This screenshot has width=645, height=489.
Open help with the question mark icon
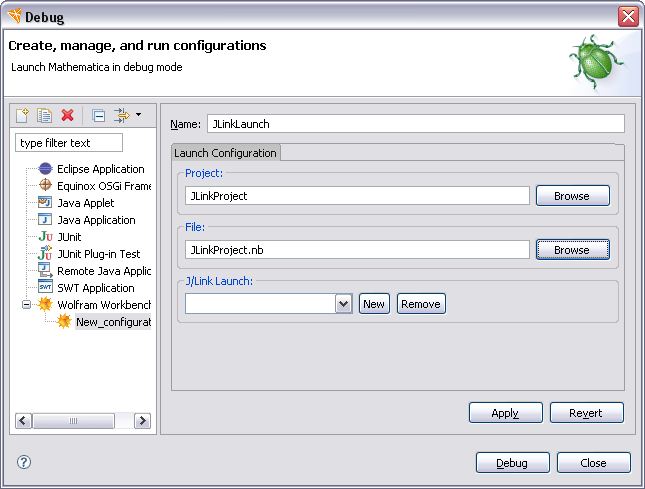24,462
